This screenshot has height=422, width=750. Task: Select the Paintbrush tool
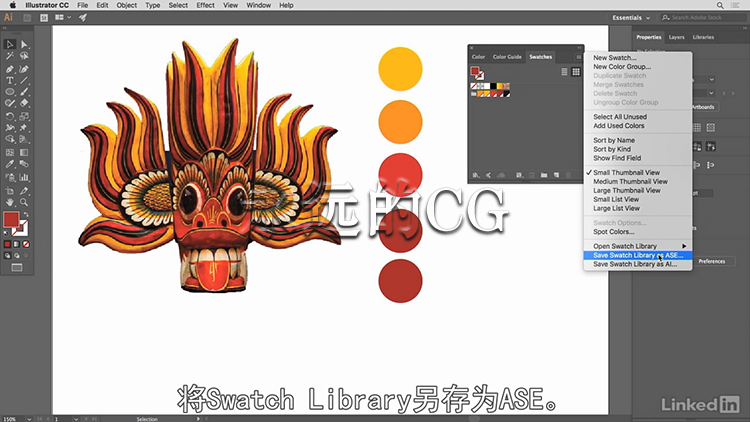point(24,92)
